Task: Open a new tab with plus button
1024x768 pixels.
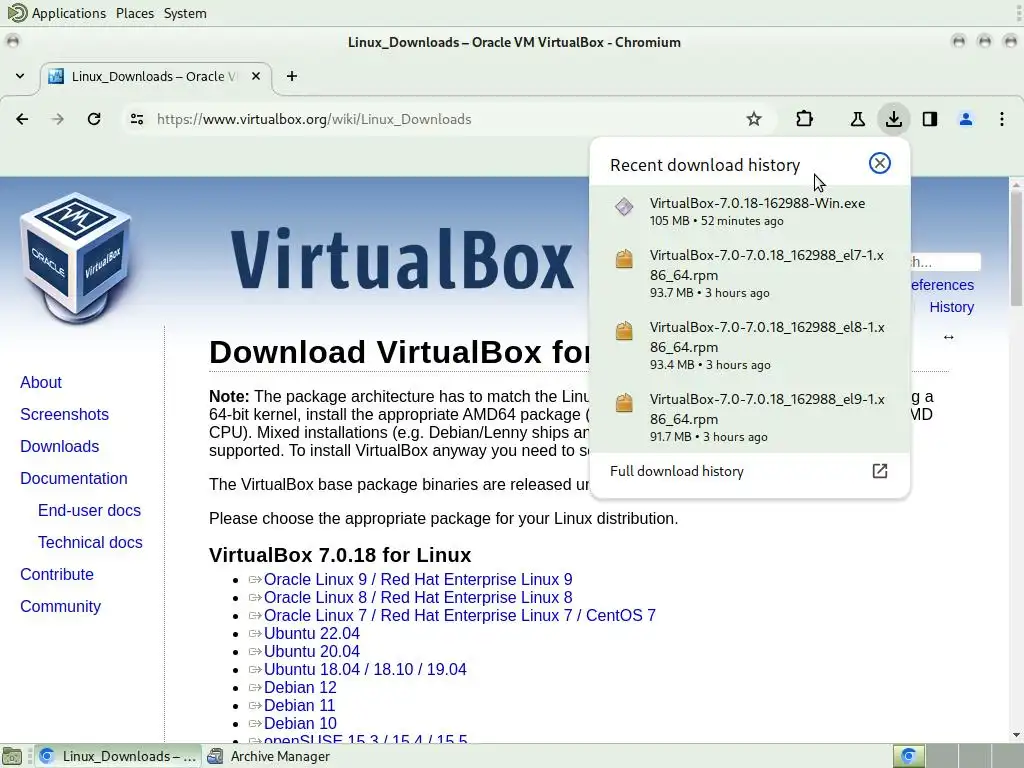Action: point(292,76)
